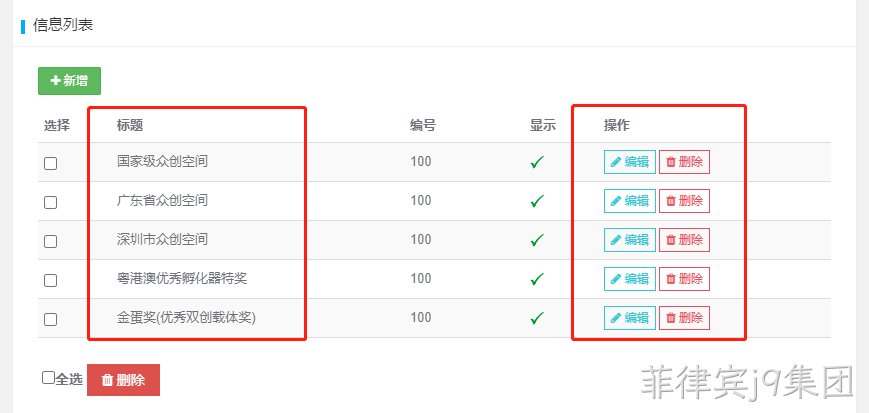The image size is (869, 413).
Task: Delete the 广东省众创空间 entry
Action: (684, 201)
